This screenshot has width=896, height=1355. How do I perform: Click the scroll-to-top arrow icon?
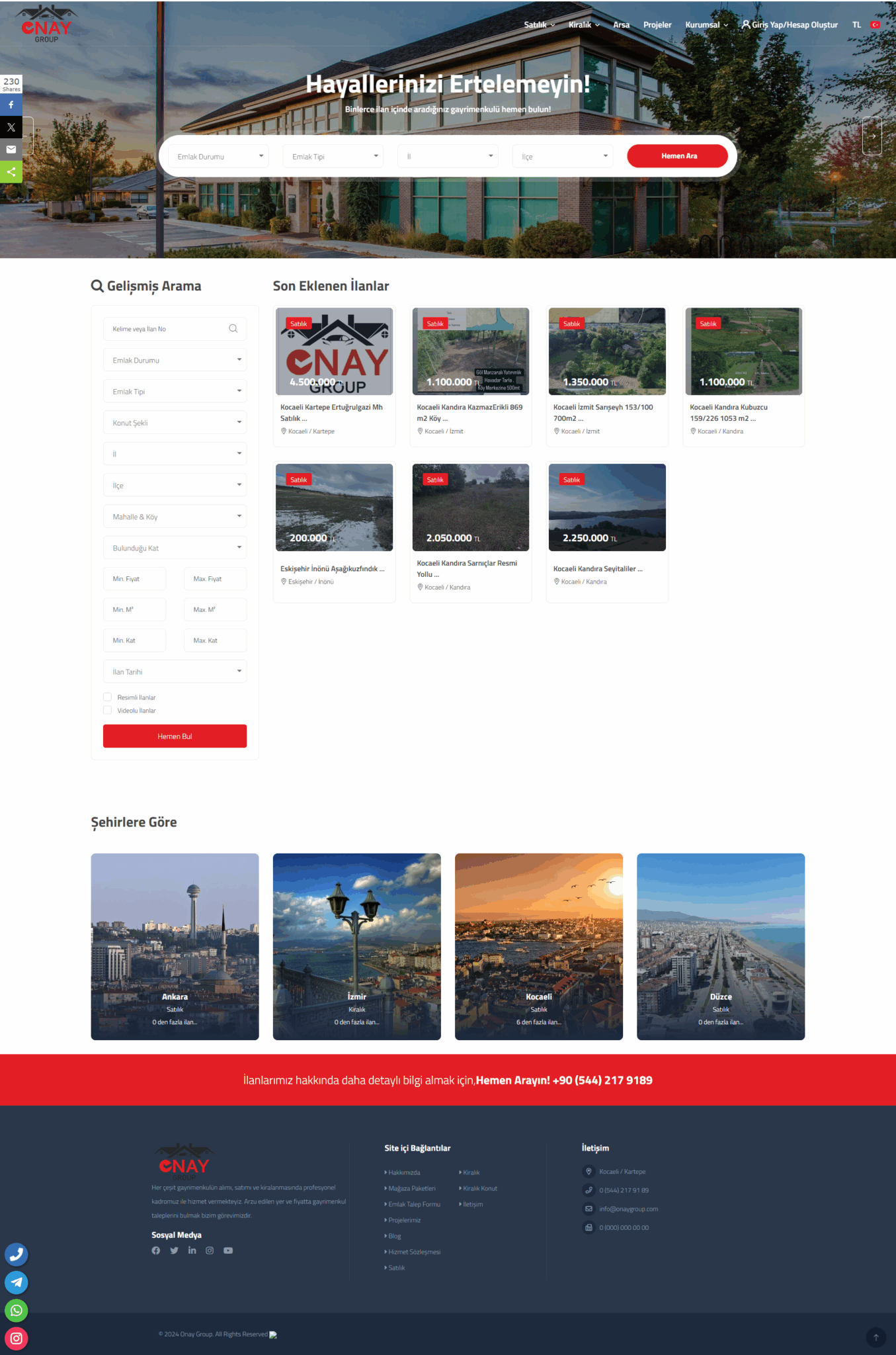[876, 1337]
